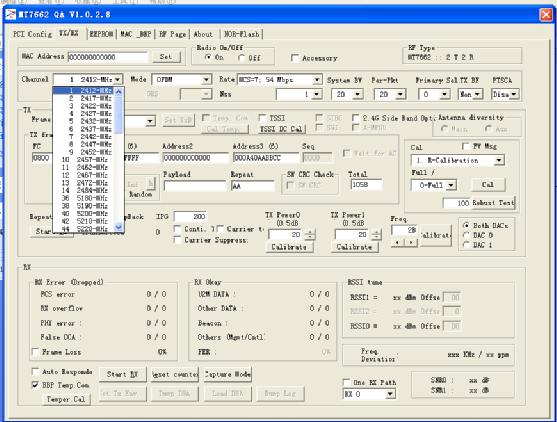This screenshot has height=422, width=557.
Task: Open the About tab
Action: [203, 34]
